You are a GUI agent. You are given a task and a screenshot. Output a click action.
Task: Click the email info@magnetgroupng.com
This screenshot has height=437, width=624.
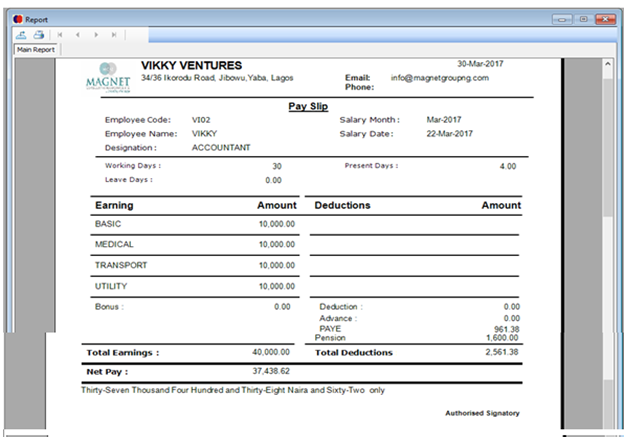pos(440,78)
